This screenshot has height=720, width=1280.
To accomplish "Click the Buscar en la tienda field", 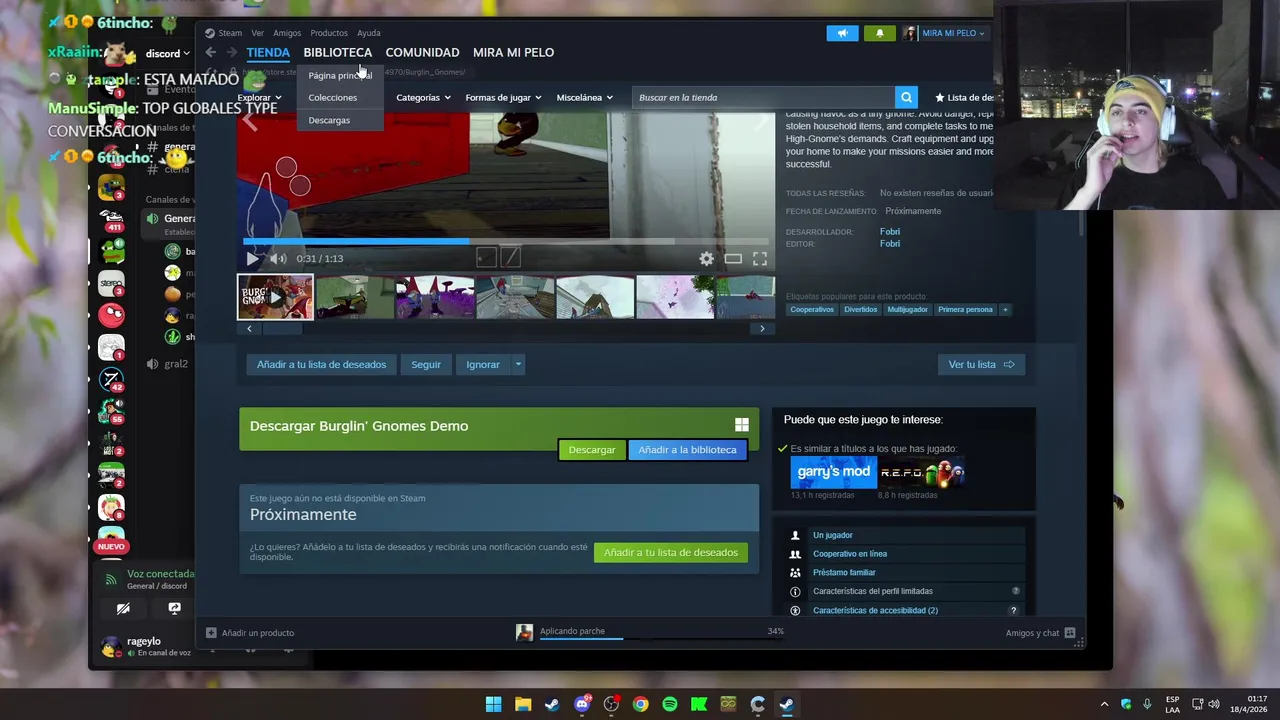I will pyautogui.click(x=764, y=97).
